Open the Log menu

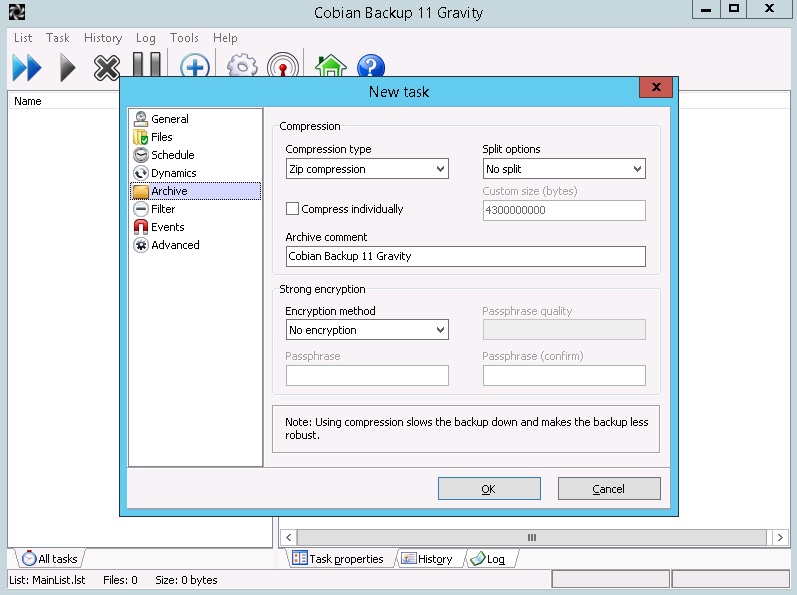(146, 38)
